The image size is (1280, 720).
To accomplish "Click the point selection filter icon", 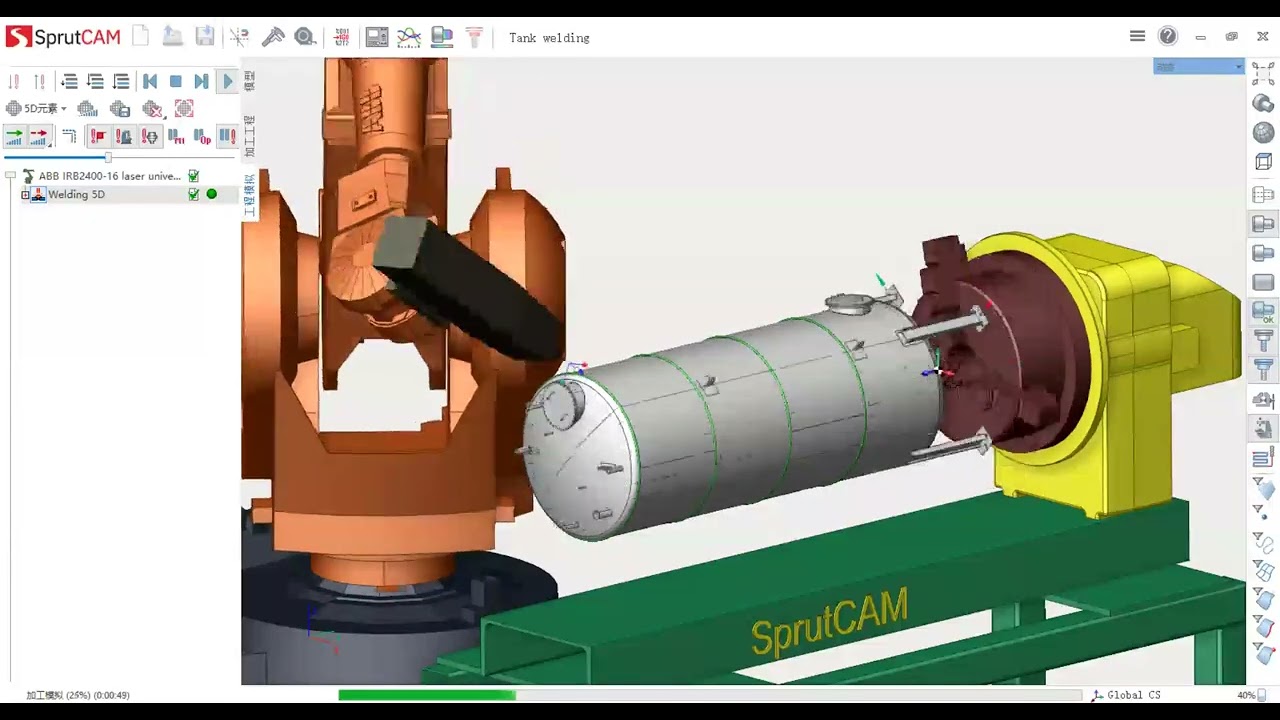I will point(1263,512).
